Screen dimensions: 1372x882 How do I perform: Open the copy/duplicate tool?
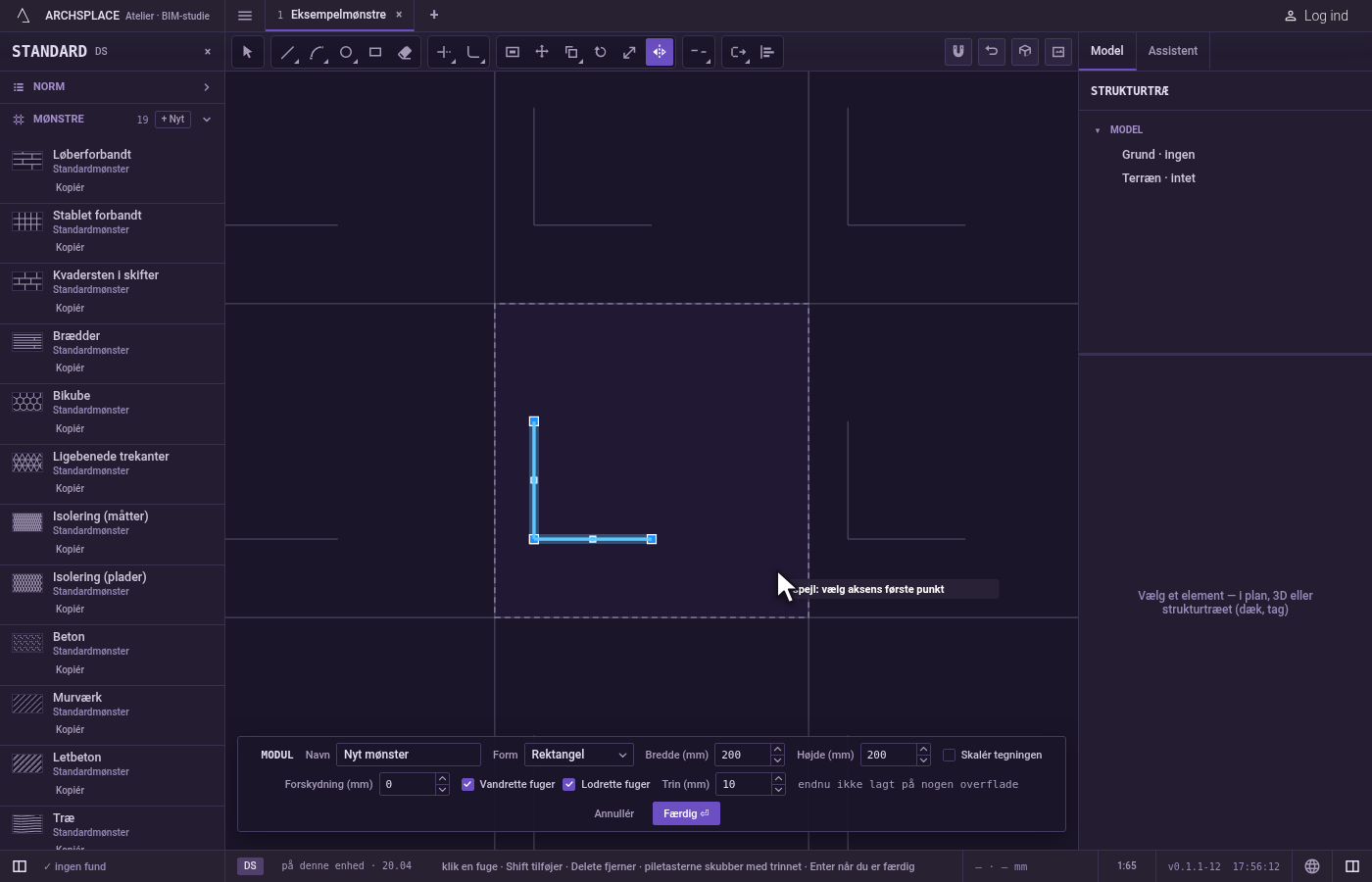click(571, 52)
